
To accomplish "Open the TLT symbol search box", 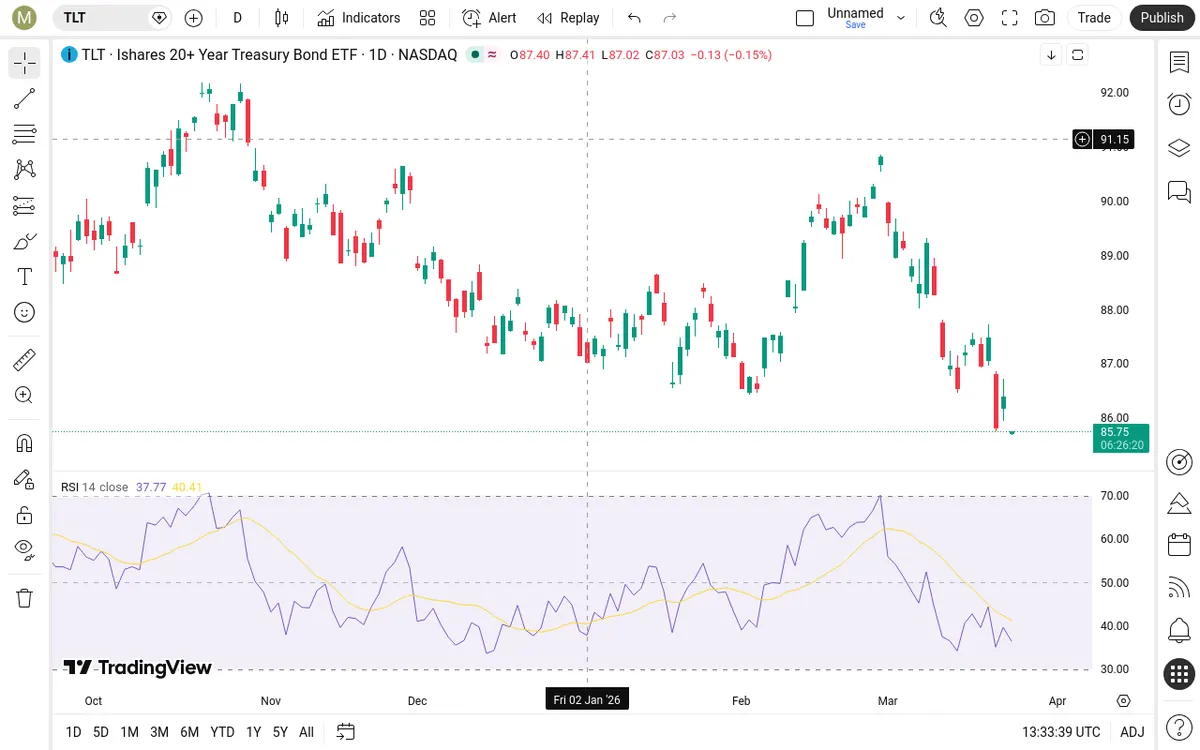I will 110,18.
